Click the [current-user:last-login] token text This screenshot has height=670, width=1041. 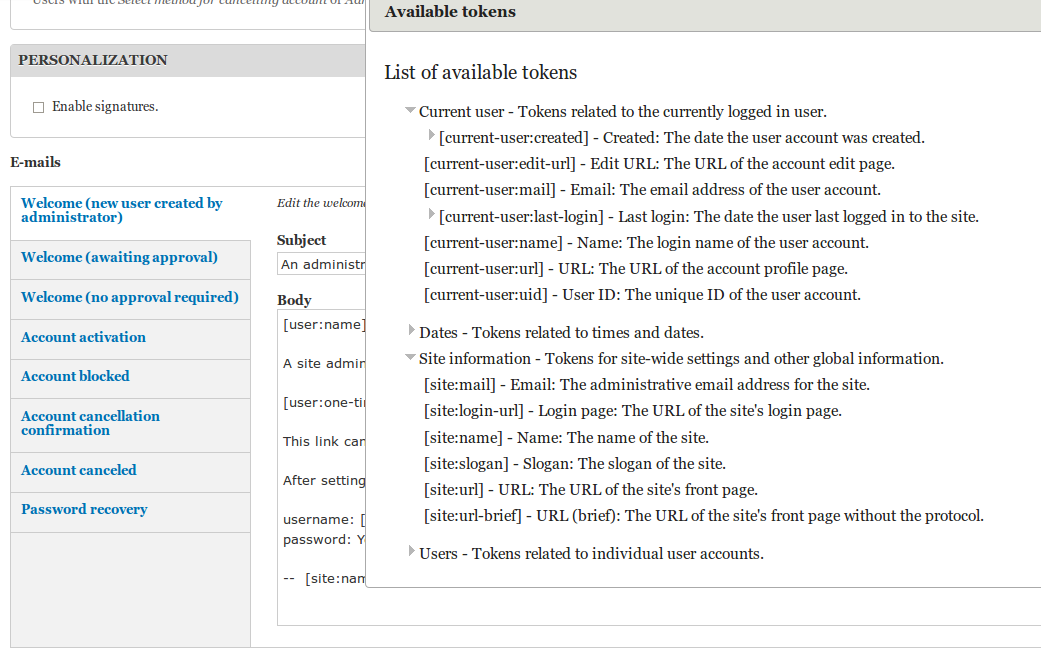click(x=521, y=217)
